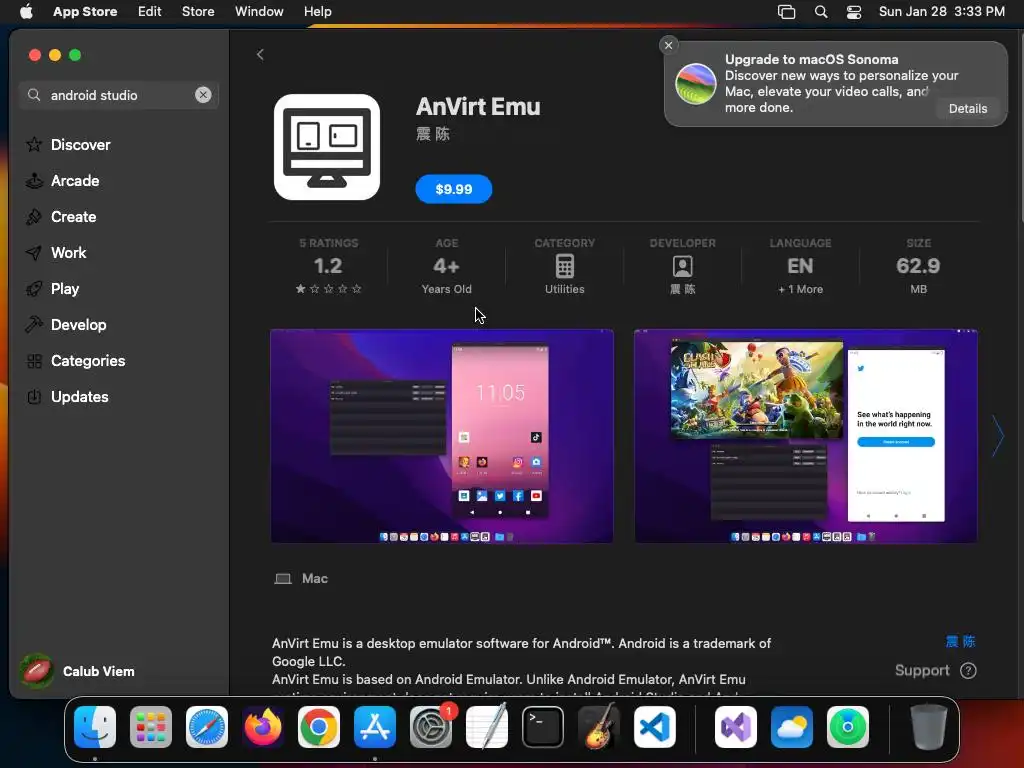Click the Sonoma notification icon
This screenshot has height=768, width=1024.
click(x=696, y=84)
